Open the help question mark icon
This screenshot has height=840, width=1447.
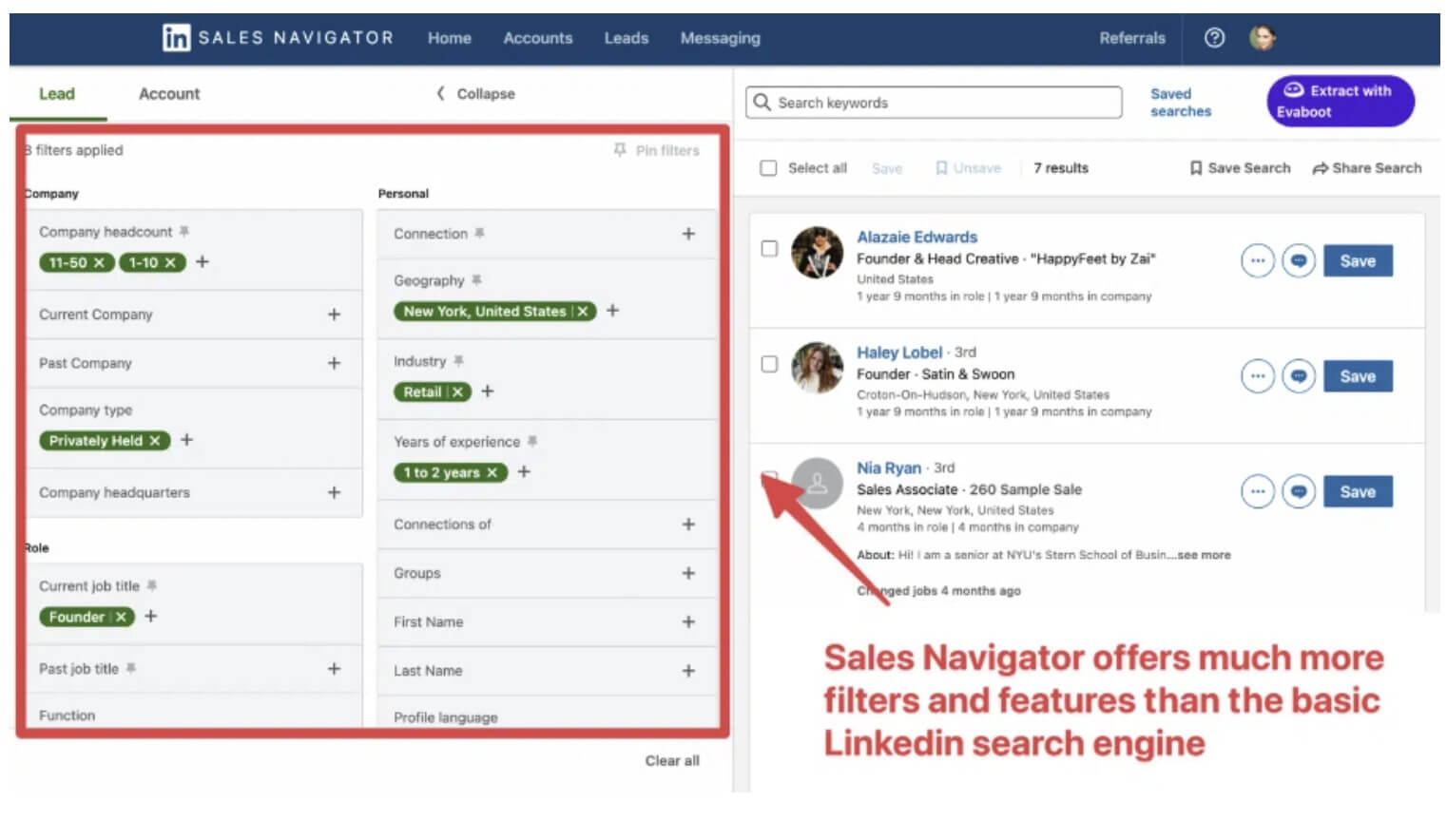coord(1214,38)
